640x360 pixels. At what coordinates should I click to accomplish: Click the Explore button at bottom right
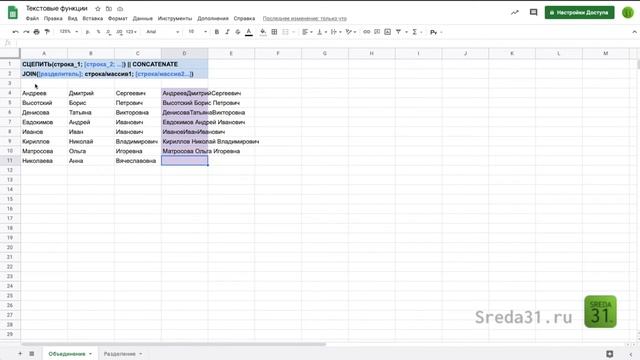point(609,354)
